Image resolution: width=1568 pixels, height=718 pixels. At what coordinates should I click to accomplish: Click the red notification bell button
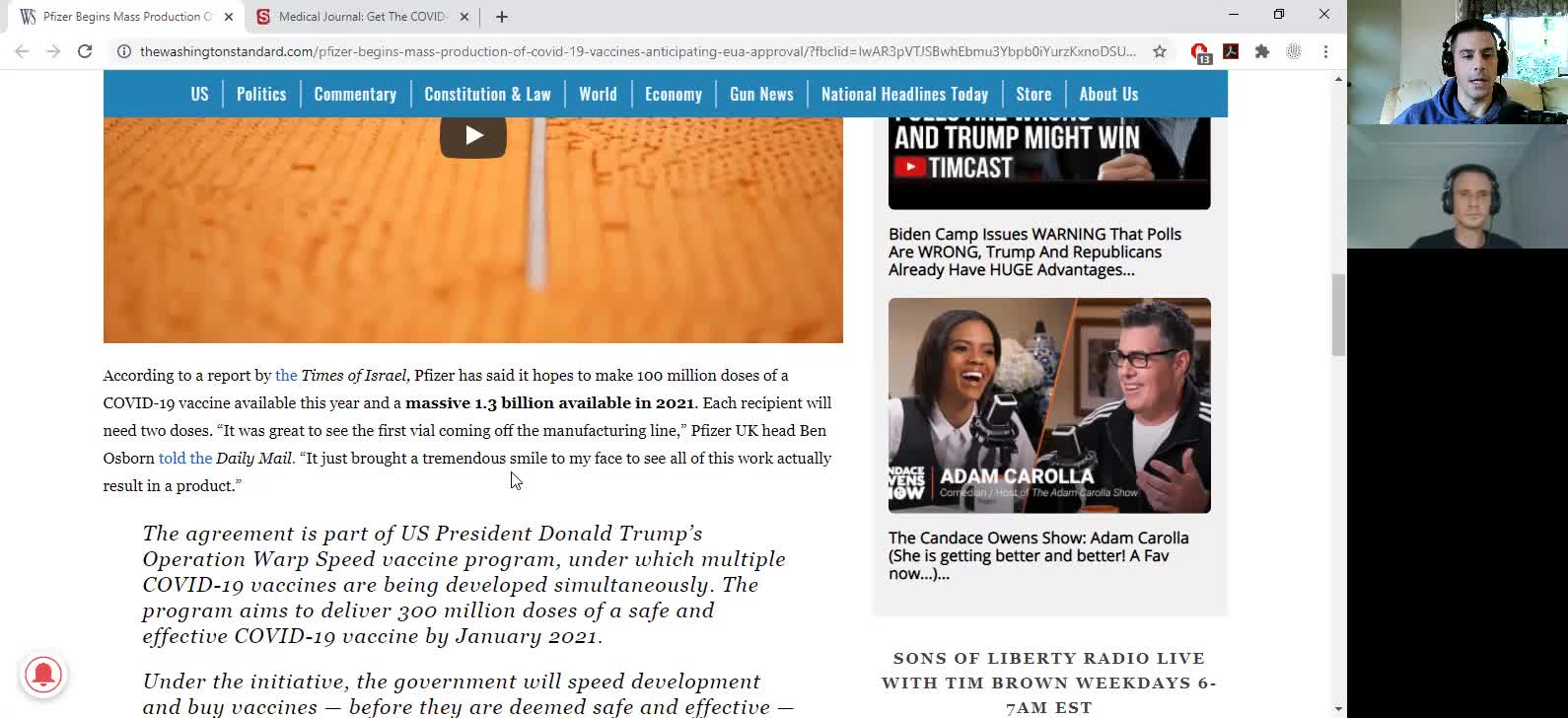42,675
